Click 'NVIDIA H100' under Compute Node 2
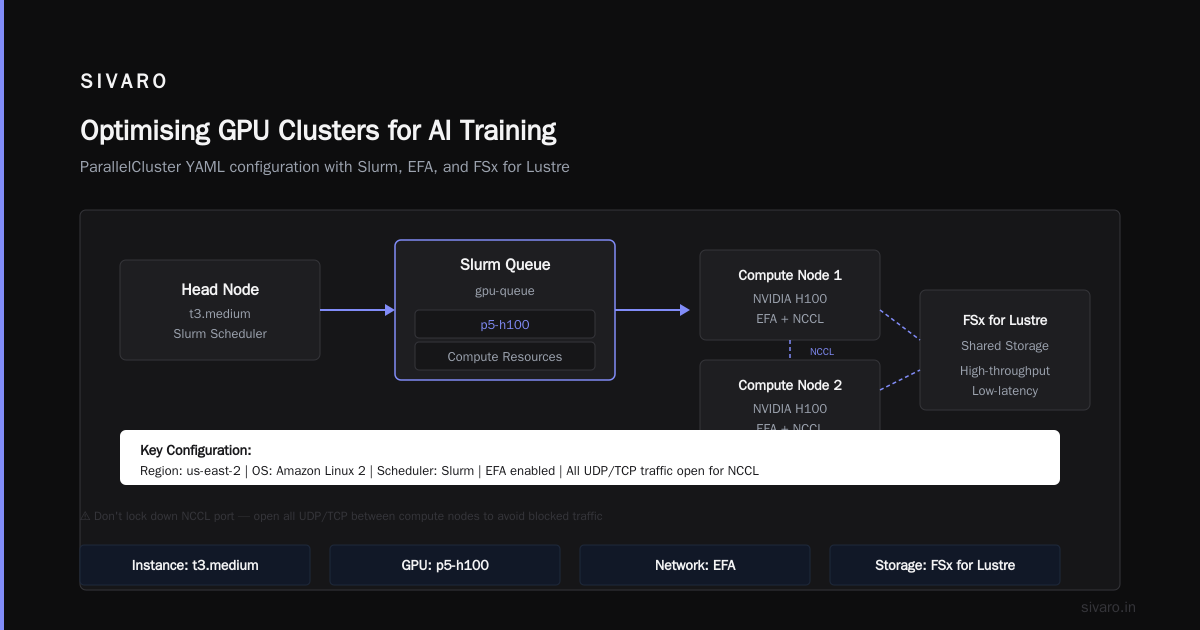Image resolution: width=1200 pixels, height=630 pixels. 790,409
